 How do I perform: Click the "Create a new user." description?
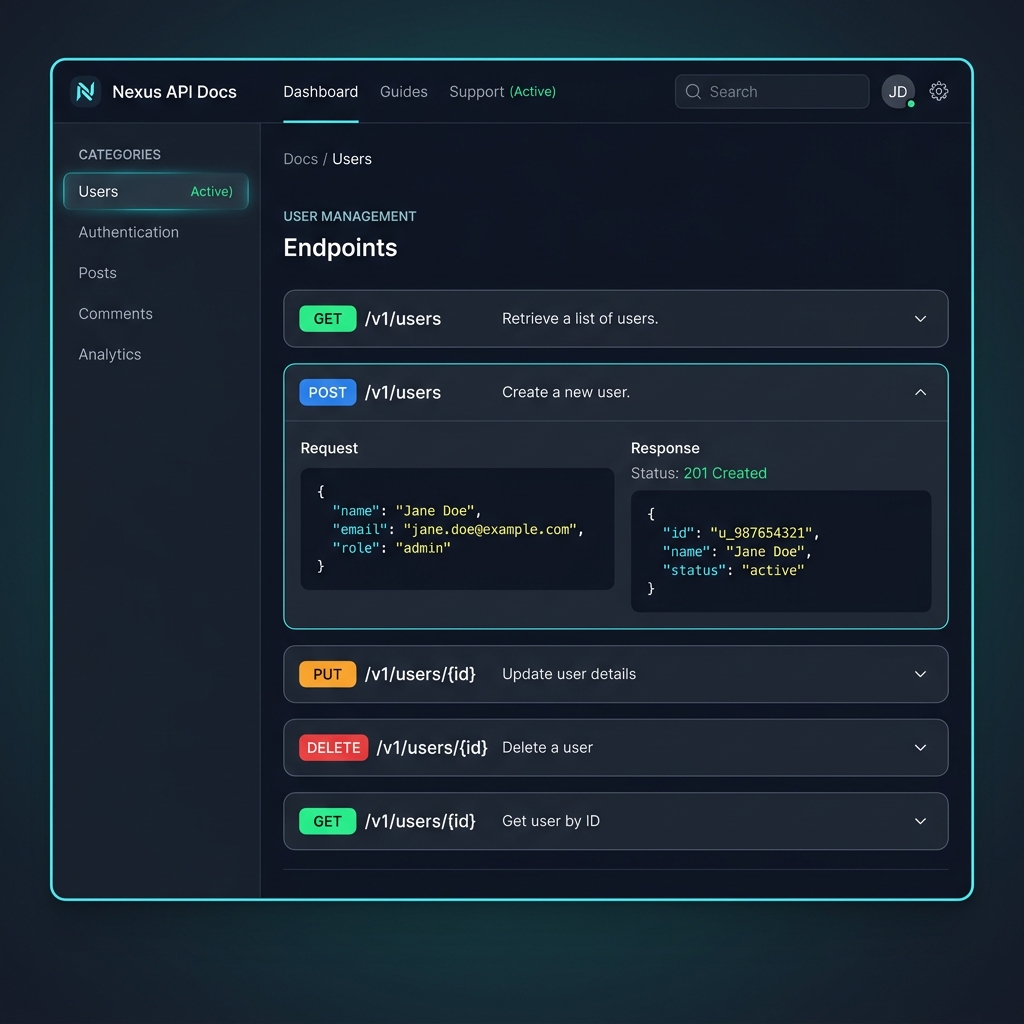566,392
